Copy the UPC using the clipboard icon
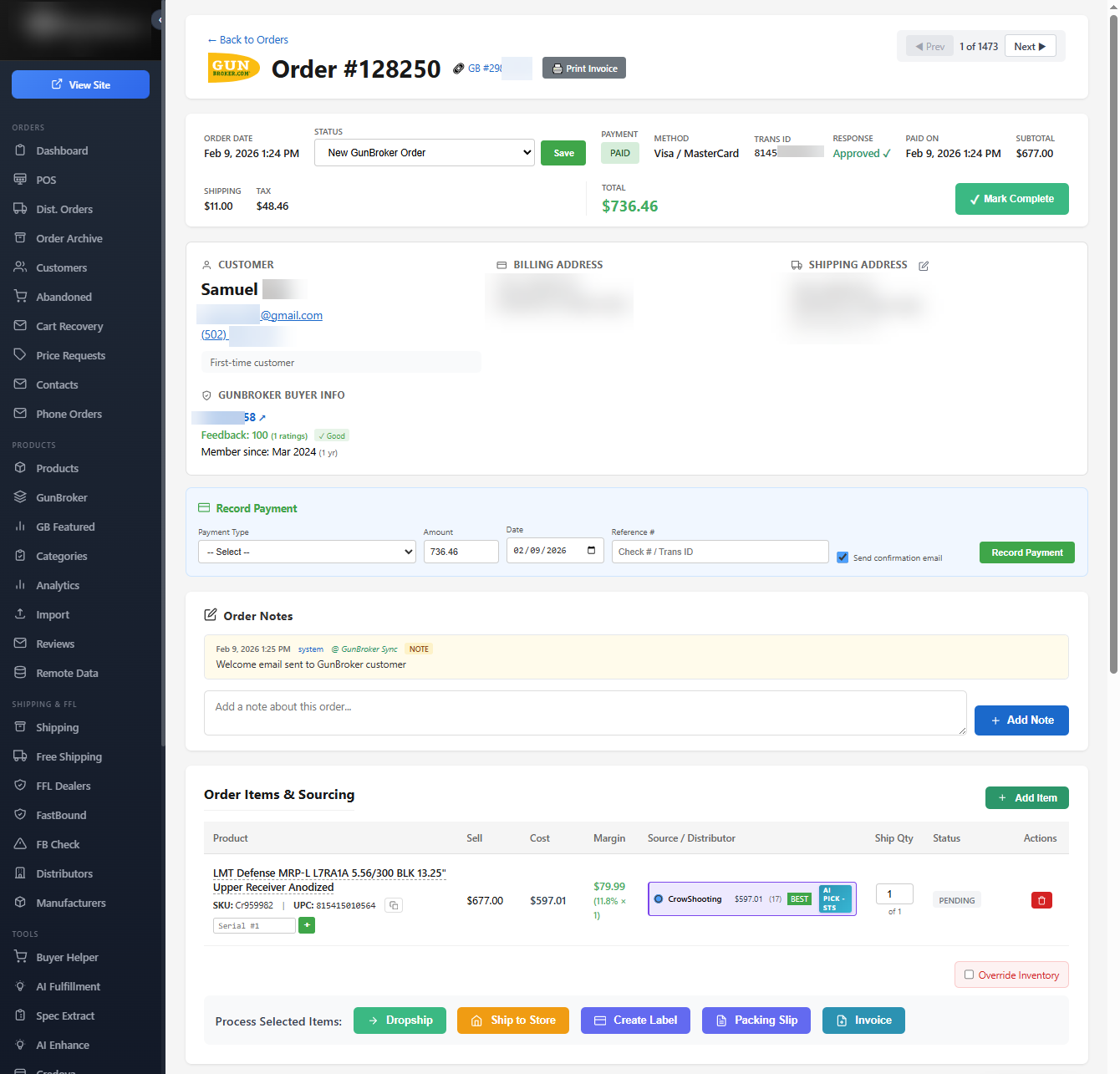This screenshot has width=1120, height=1074. 393,905
